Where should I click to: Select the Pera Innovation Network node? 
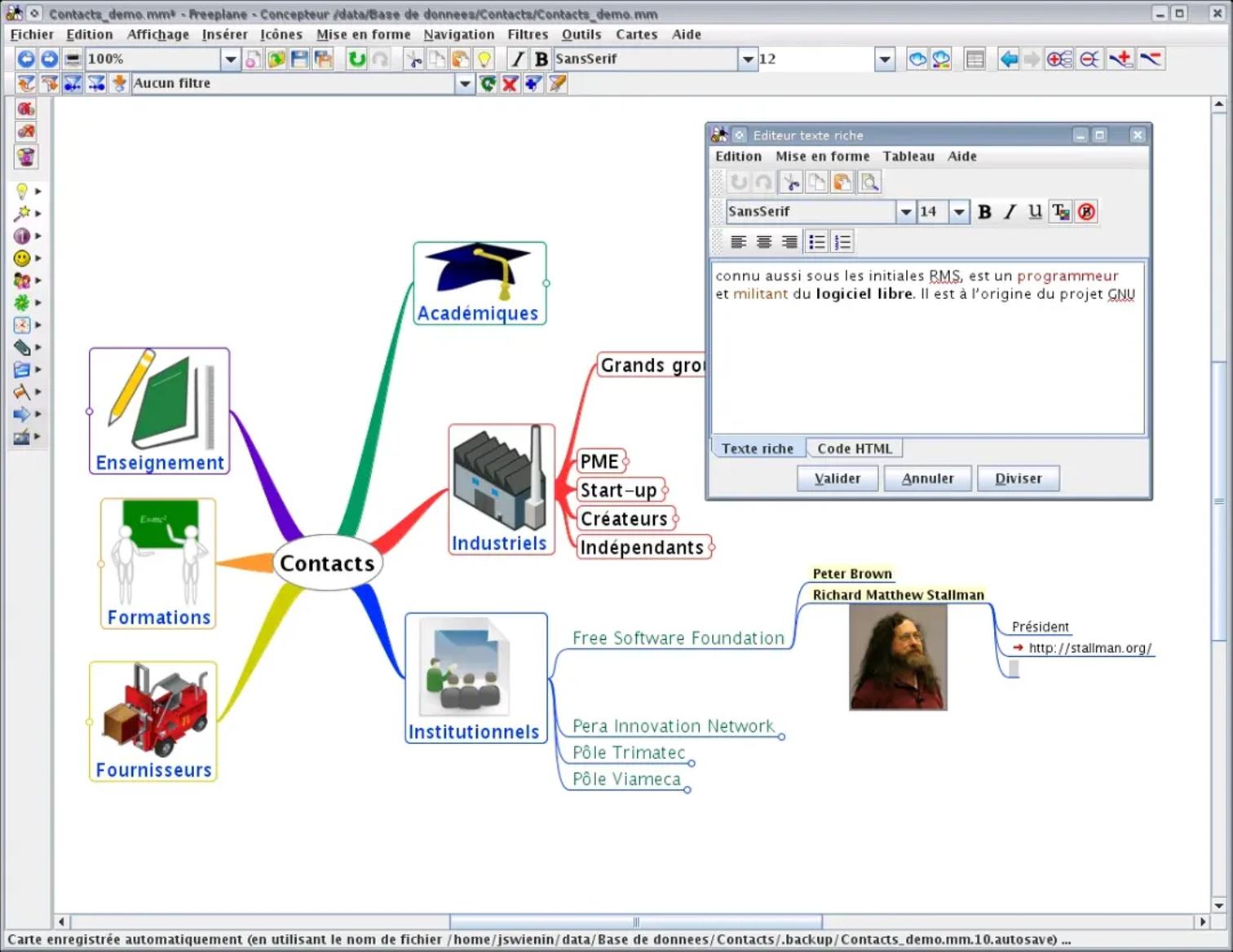tap(674, 725)
